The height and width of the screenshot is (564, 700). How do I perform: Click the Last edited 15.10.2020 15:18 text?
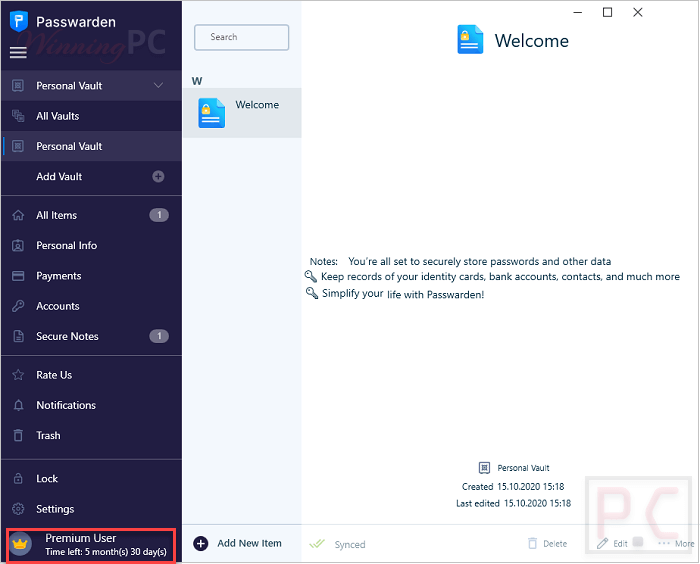[x=513, y=504]
